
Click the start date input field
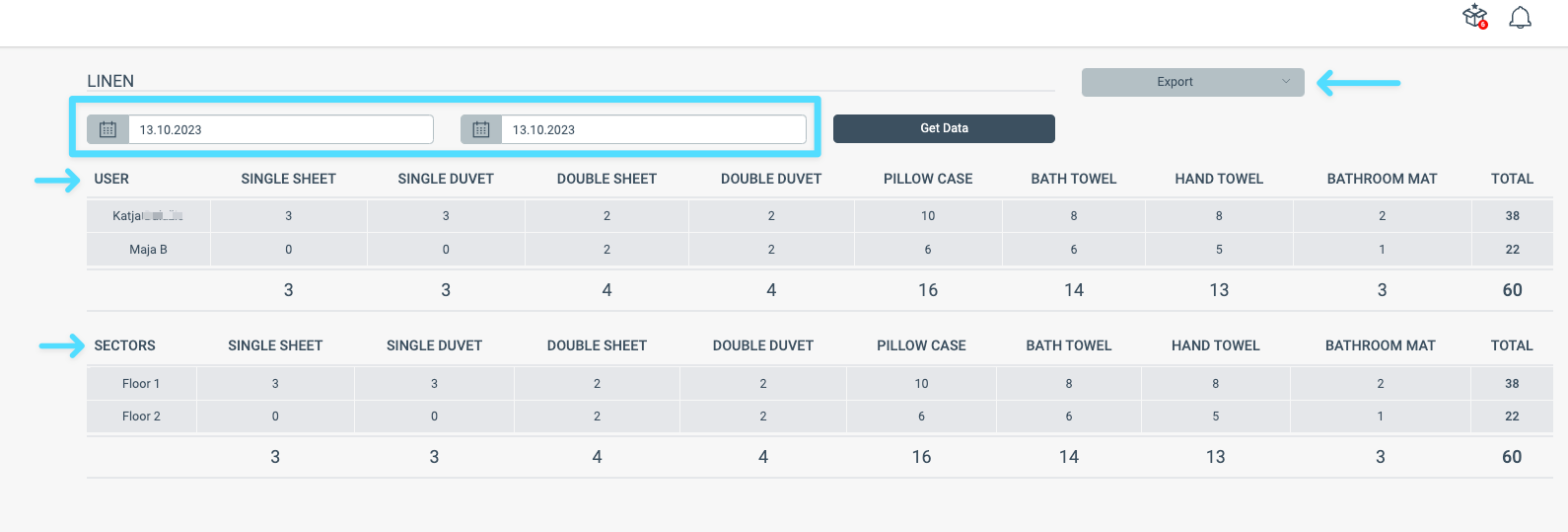point(281,129)
